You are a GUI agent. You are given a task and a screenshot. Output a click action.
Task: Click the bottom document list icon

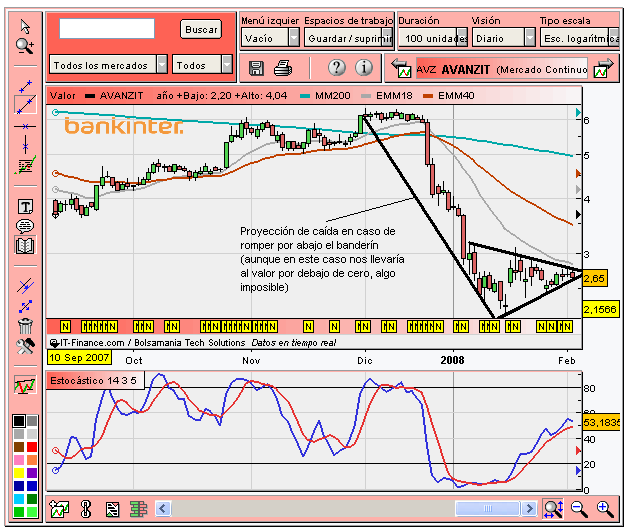[x=112, y=509]
